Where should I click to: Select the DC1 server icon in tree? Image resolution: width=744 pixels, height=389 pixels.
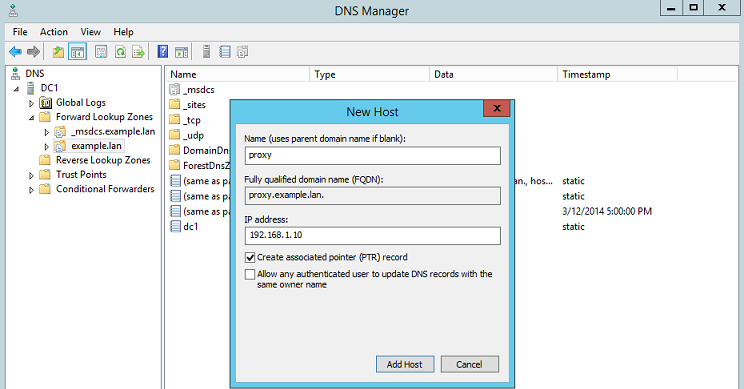(31, 88)
